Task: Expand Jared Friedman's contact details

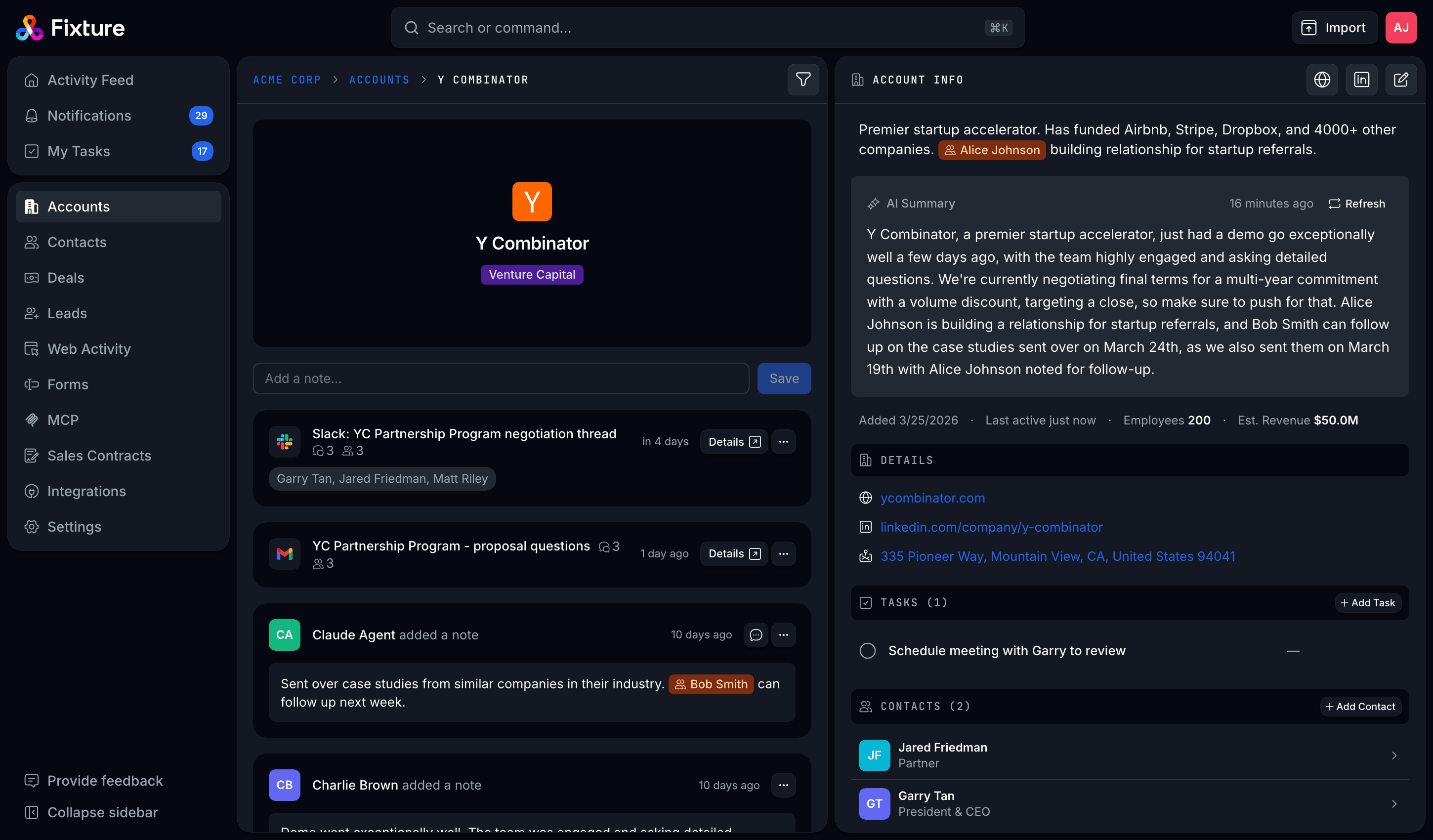Action: 1394,756
